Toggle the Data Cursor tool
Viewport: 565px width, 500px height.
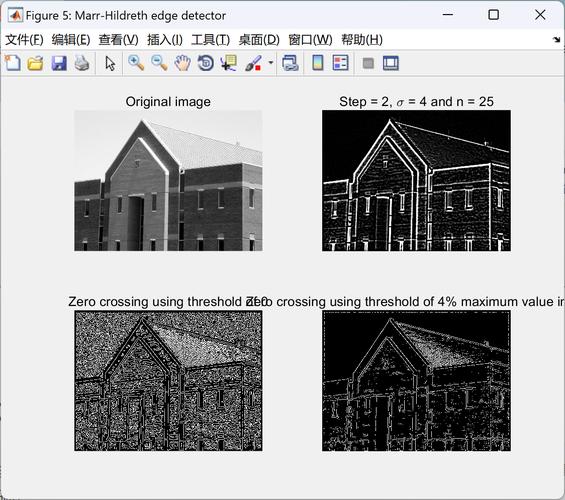pyautogui.click(x=229, y=63)
